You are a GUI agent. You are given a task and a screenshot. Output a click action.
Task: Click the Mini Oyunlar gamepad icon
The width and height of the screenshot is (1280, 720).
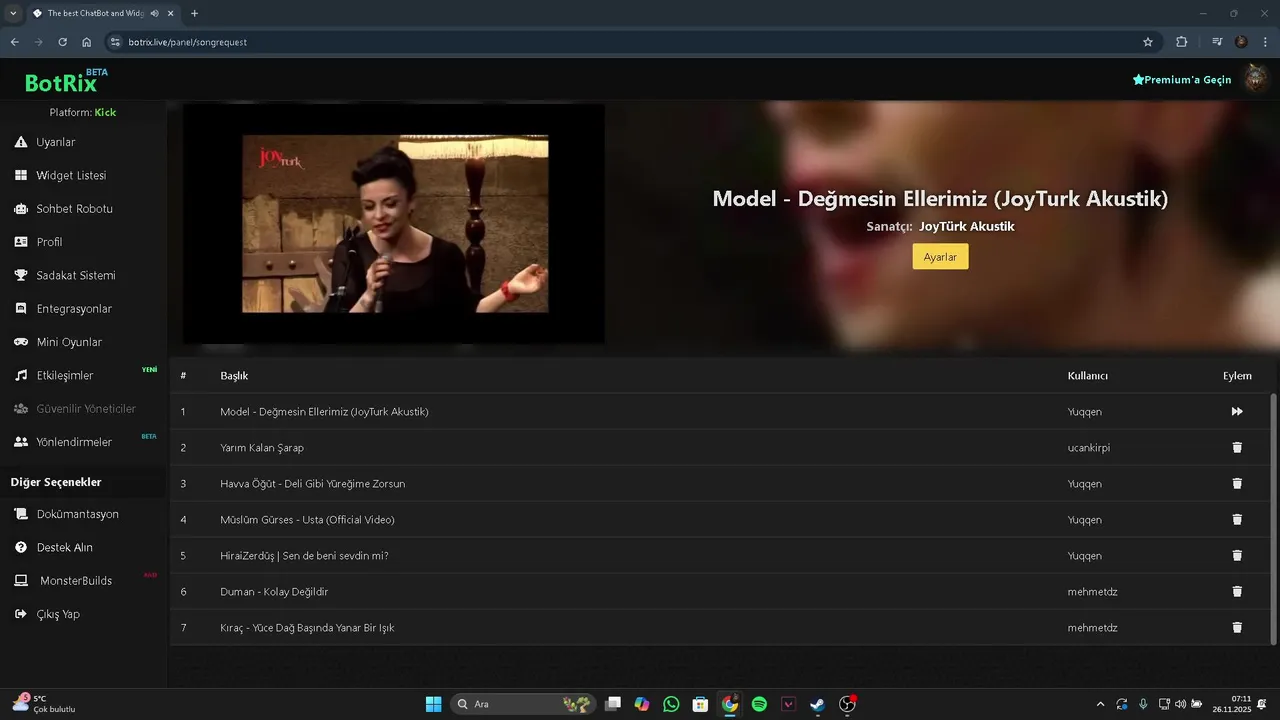21,342
